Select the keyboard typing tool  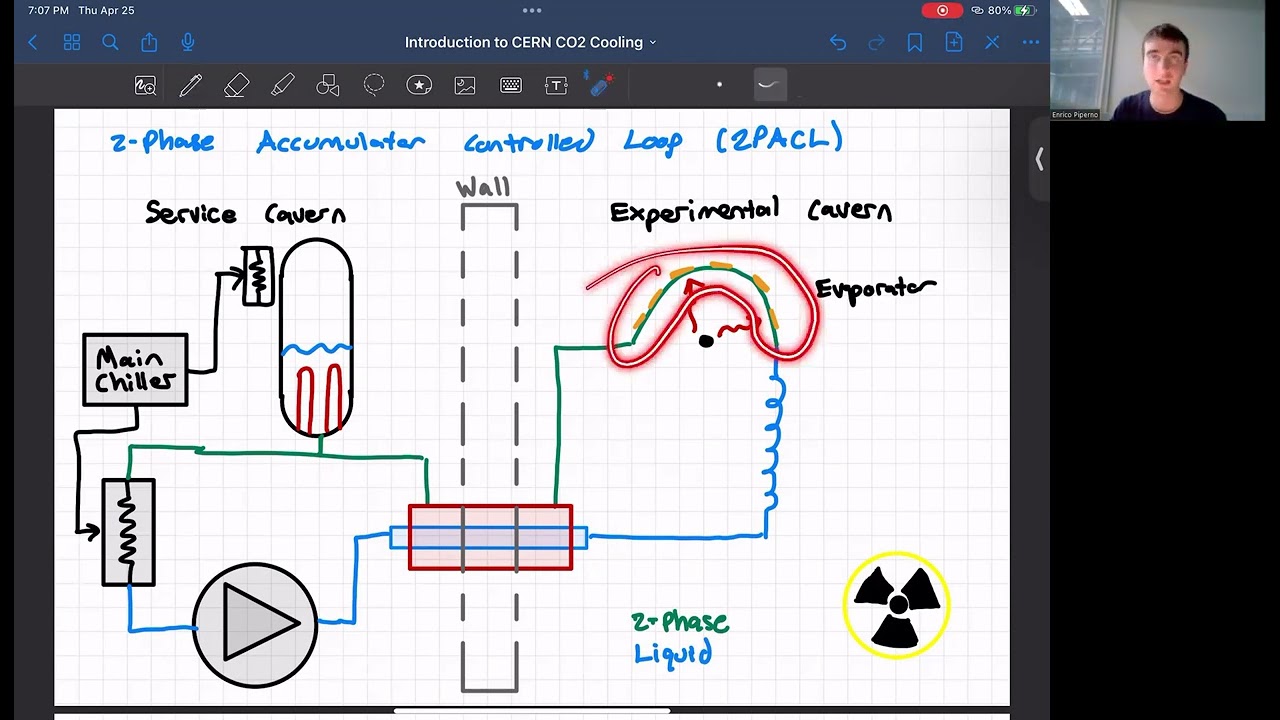[x=511, y=86]
